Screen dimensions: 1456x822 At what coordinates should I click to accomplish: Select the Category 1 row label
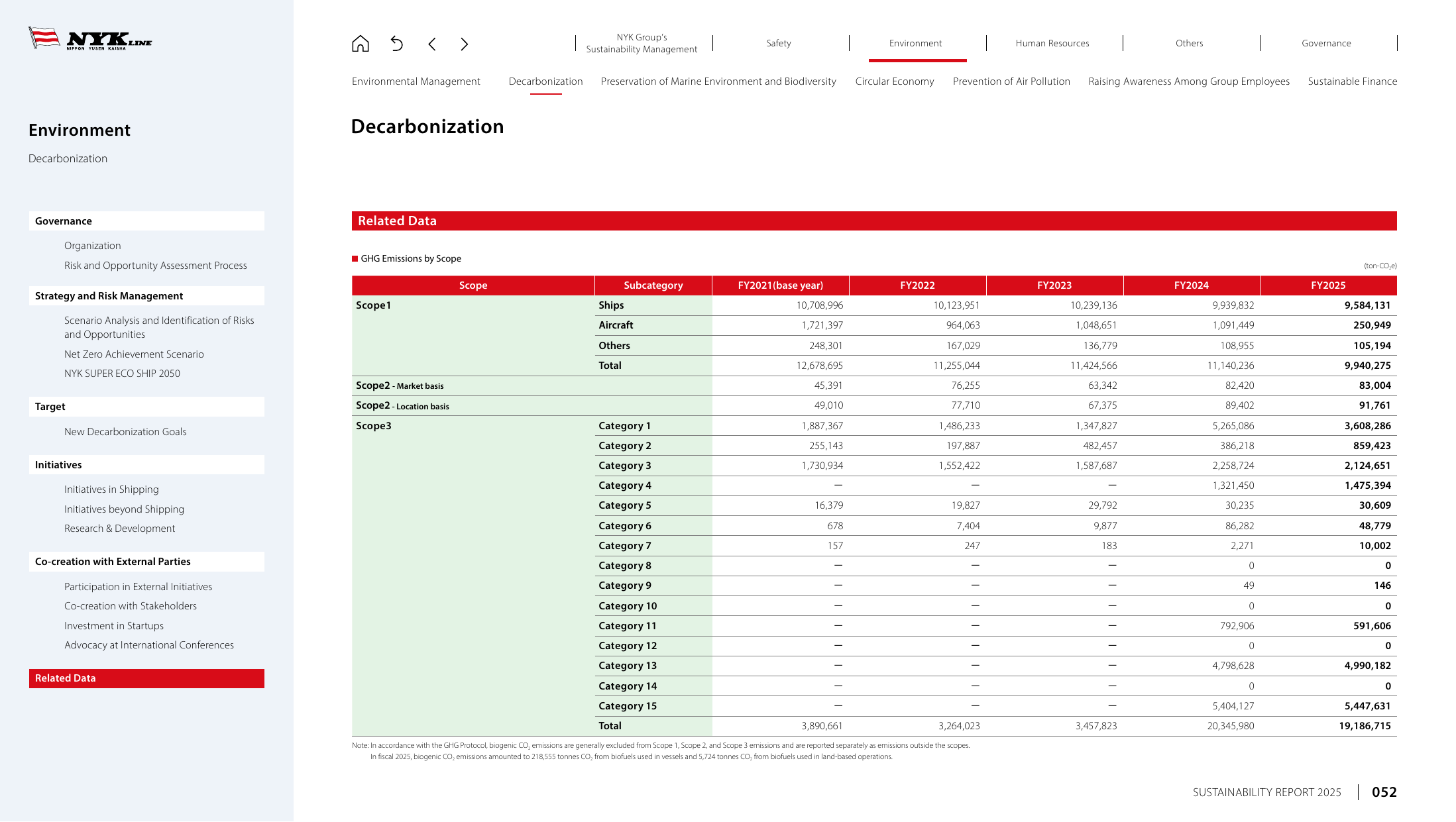click(624, 426)
